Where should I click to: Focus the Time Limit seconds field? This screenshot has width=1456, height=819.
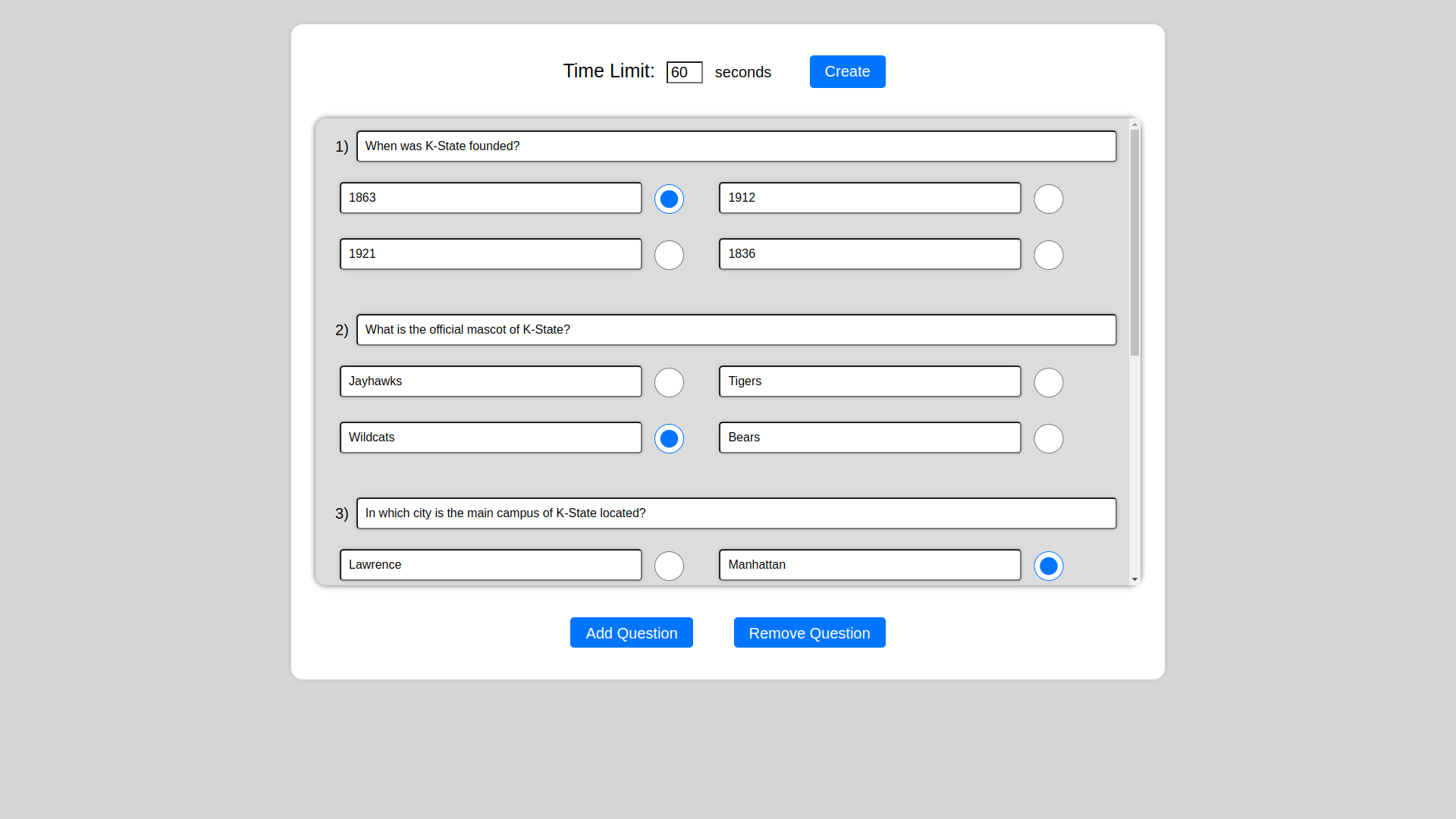(684, 73)
